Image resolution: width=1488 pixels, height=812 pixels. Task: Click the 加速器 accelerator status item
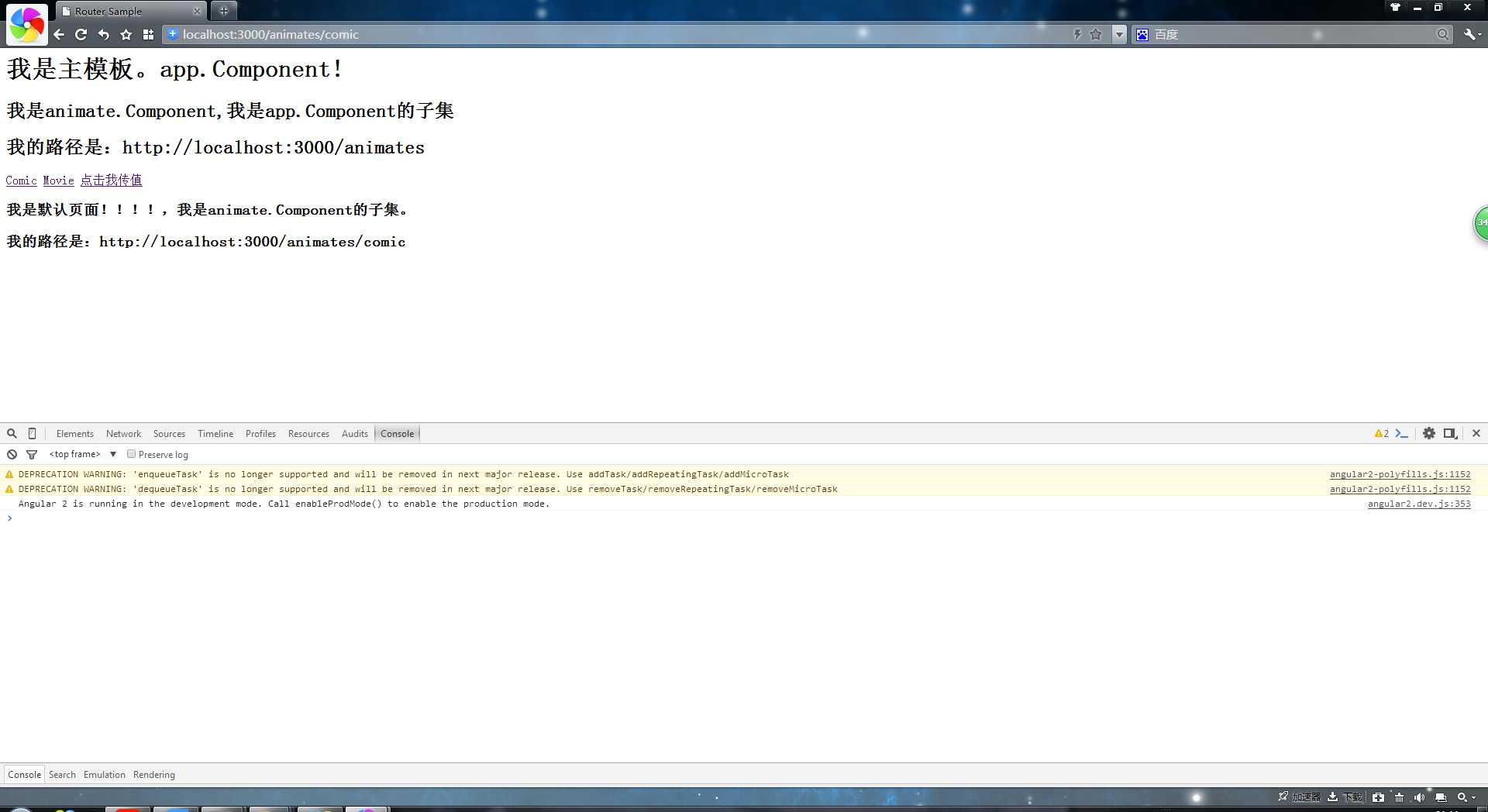tap(1299, 797)
